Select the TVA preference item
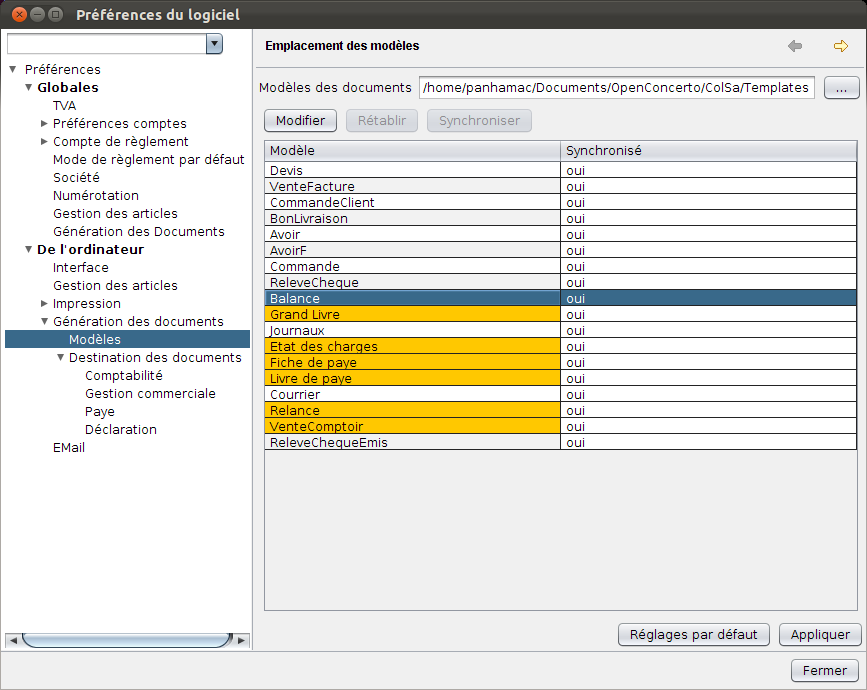The image size is (867, 690). click(x=64, y=106)
